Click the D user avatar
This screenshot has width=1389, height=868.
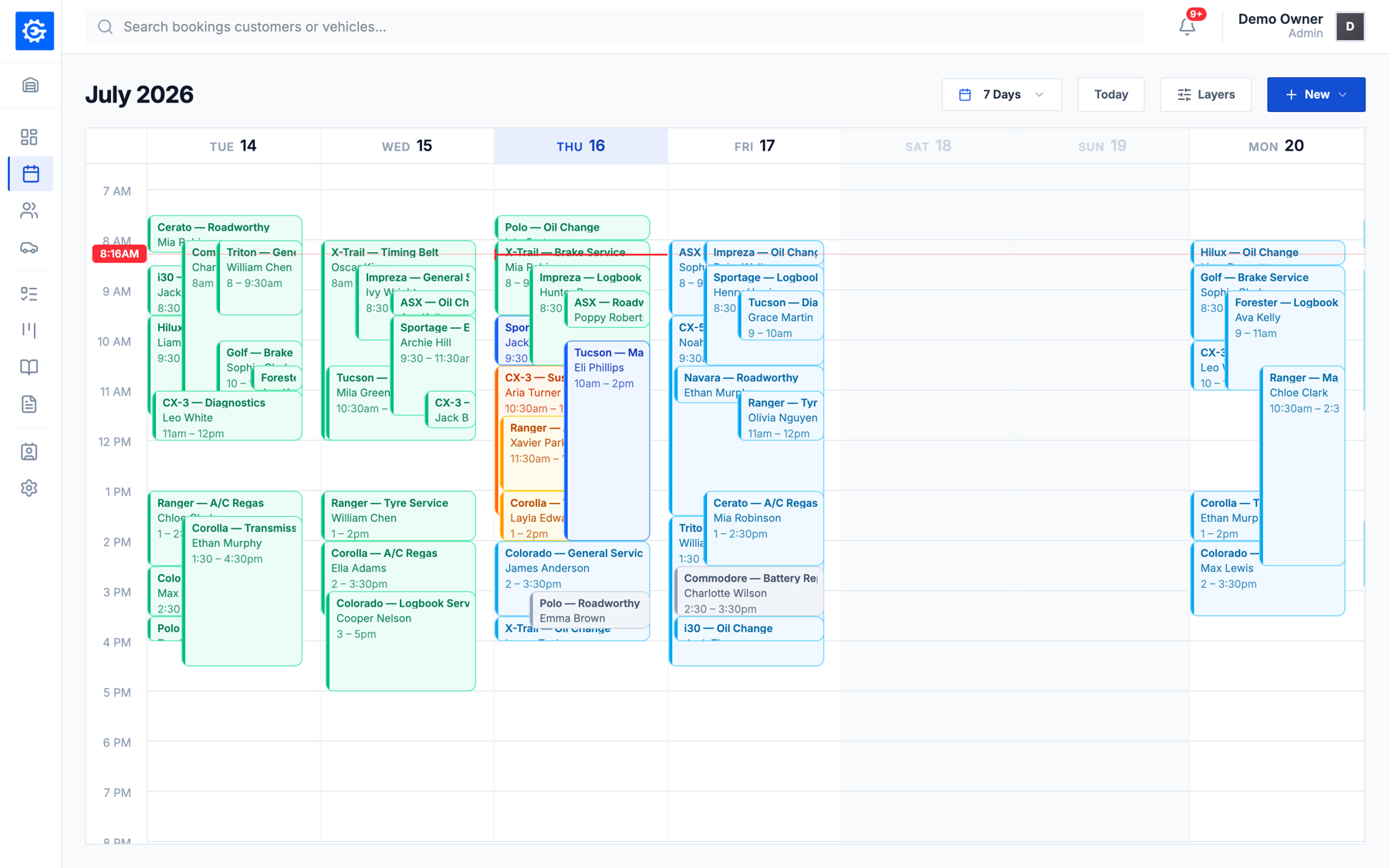point(1350,26)
